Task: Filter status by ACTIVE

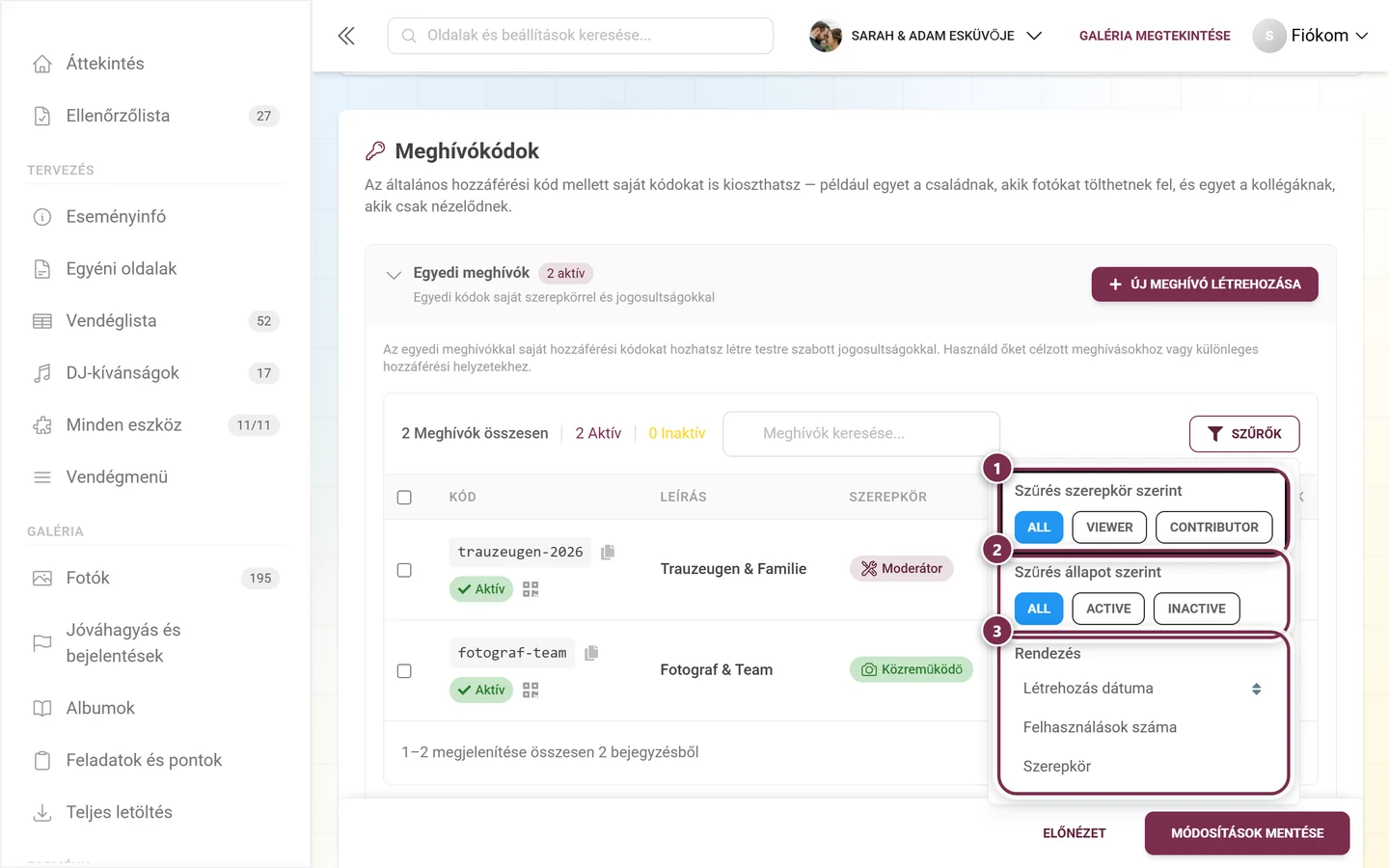Action: [1108, 609]
